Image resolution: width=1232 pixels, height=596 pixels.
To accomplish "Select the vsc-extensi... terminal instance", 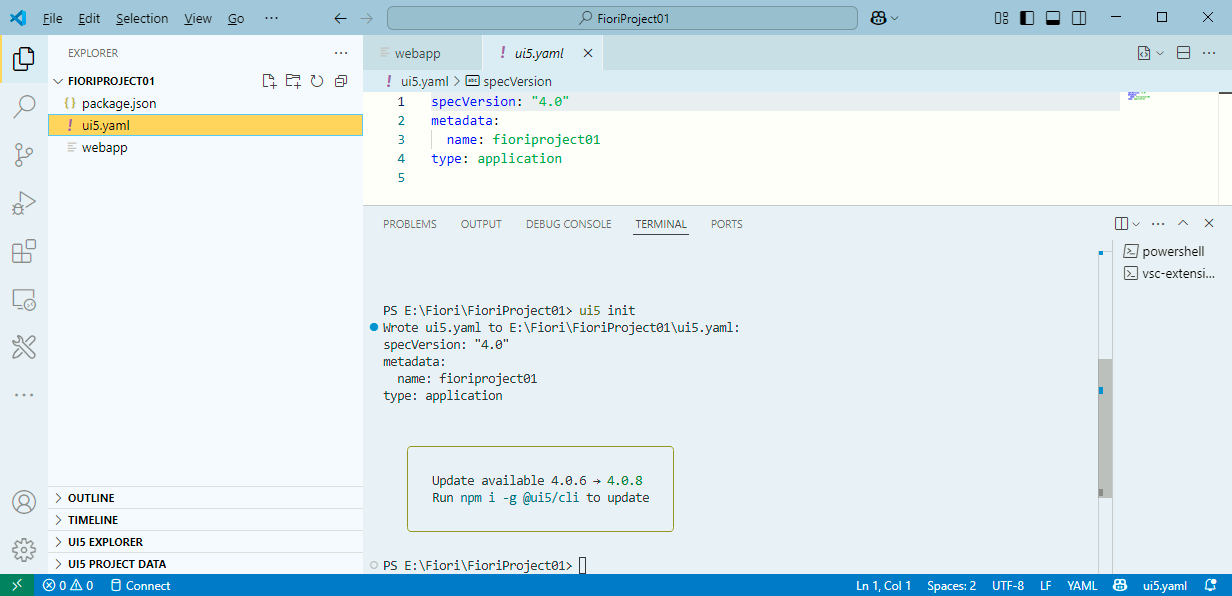I will 1170,273.
